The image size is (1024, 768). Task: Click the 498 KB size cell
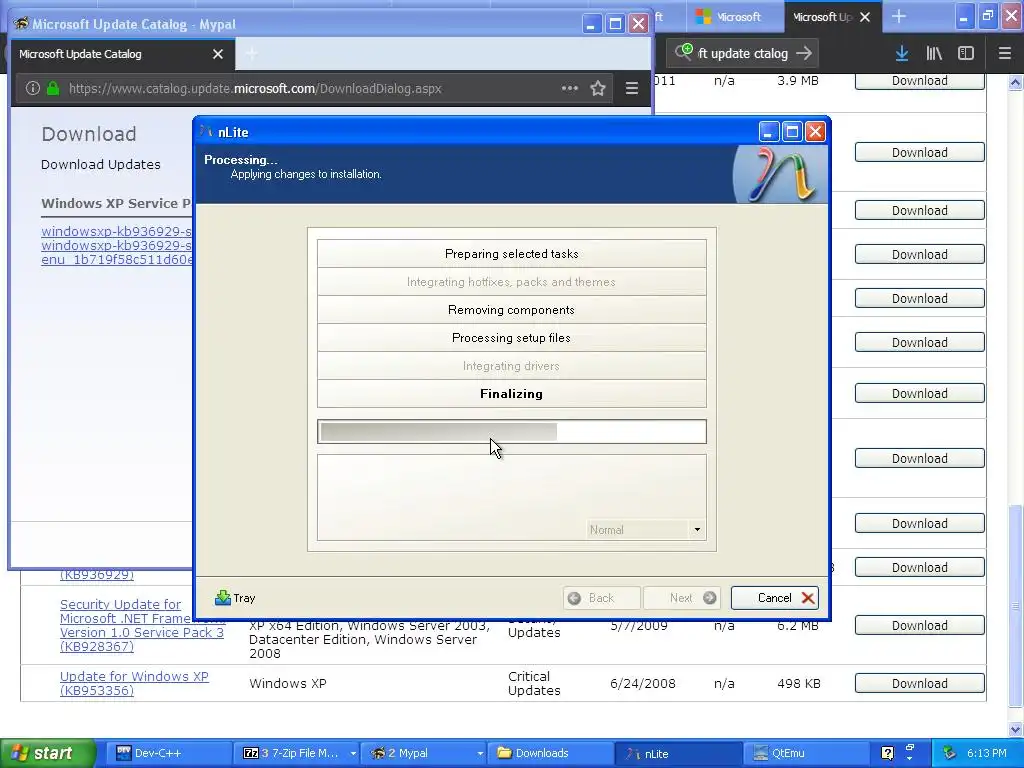(799, 683)
